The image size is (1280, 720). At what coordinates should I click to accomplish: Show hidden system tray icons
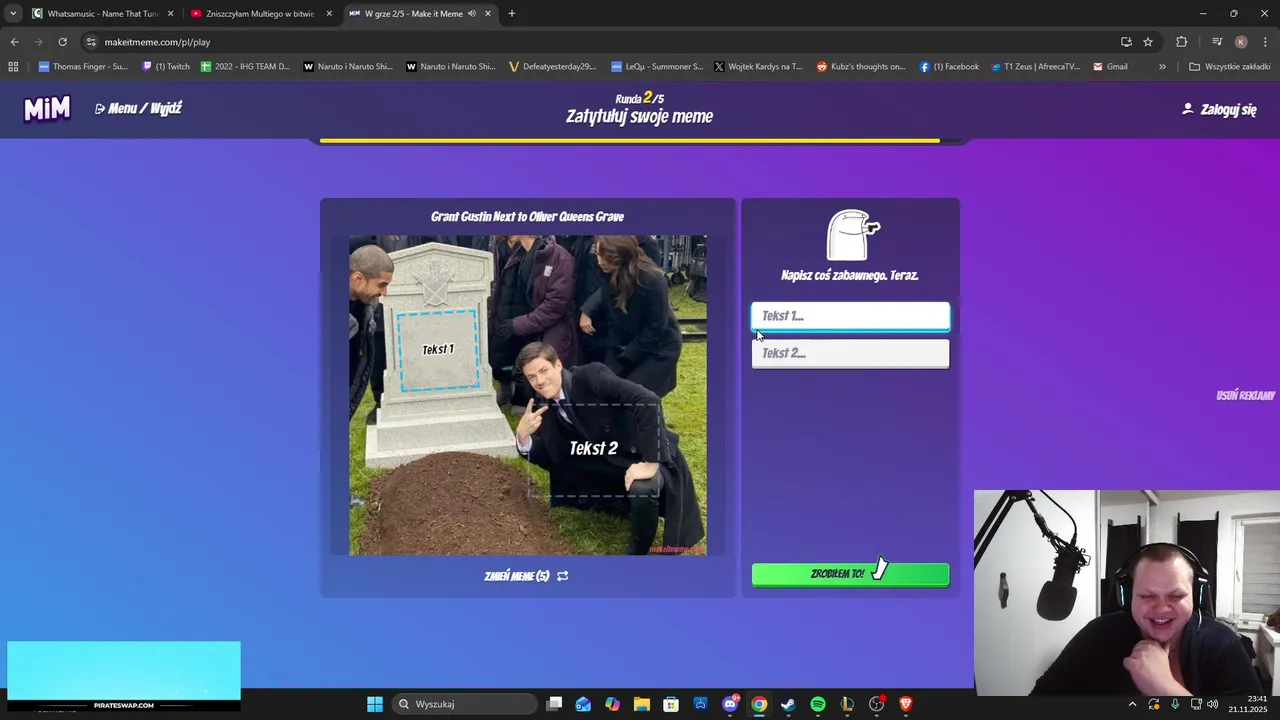point(1132,704)
